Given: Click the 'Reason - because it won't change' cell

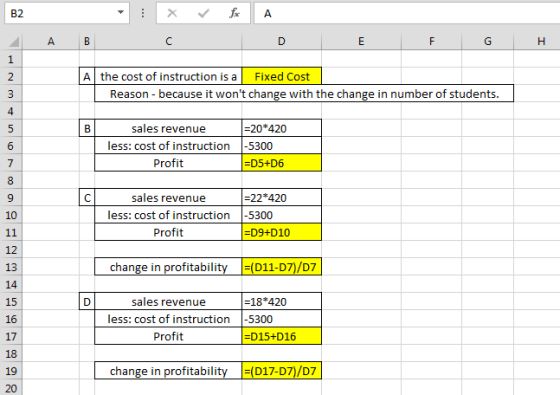Looking at the screenshot, I should pos(304,94).
